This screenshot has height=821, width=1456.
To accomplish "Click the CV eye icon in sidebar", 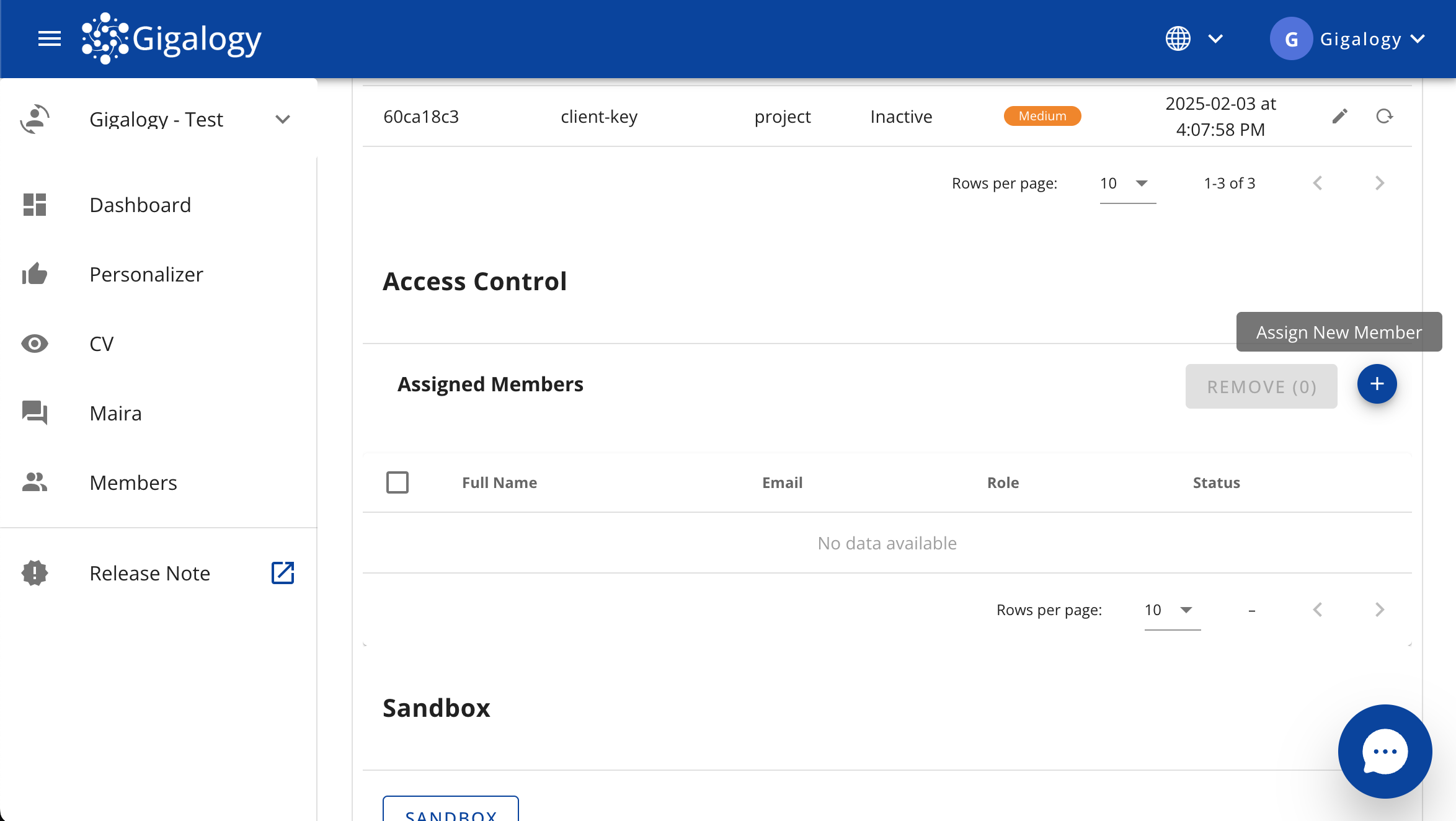I will pos(34,344).
